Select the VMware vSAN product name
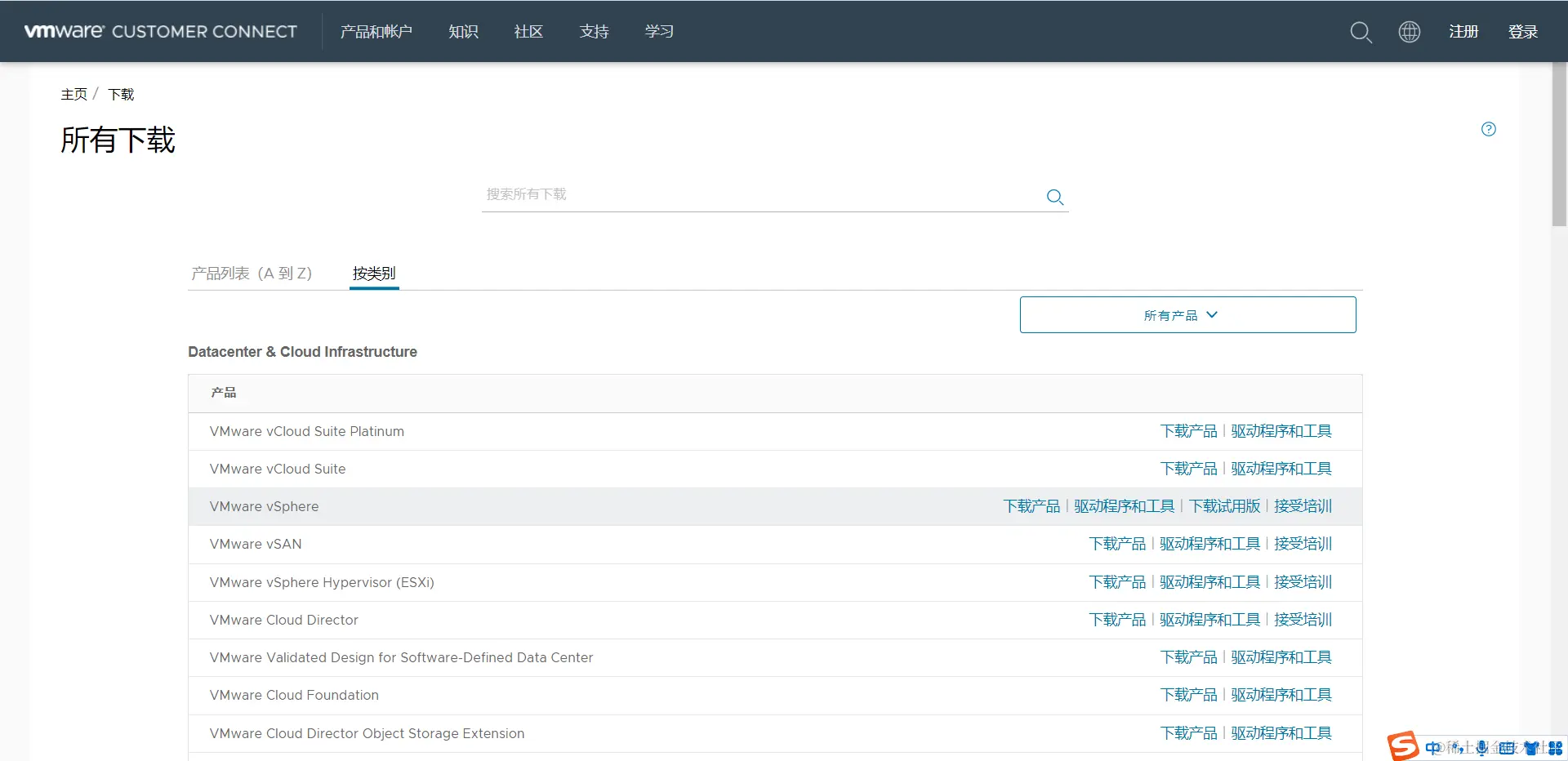Image resolution: width=1568 pixels, height=761 pixels. click(256, 544)
